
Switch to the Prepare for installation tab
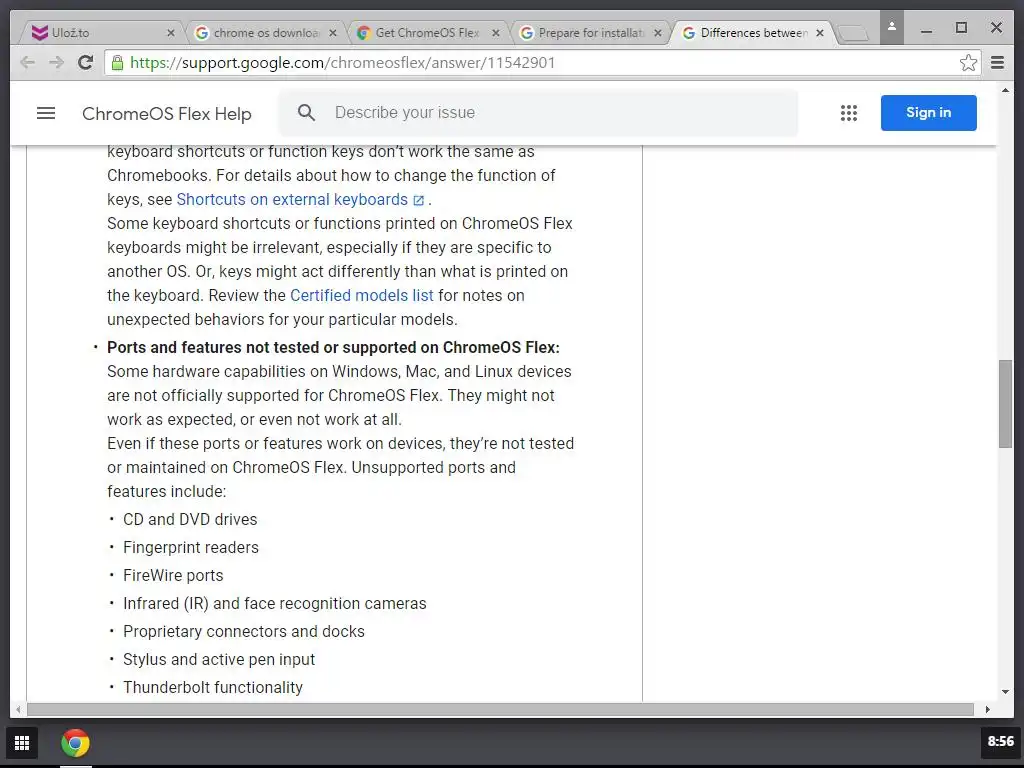pyautogui.click(x=590, y=33)
